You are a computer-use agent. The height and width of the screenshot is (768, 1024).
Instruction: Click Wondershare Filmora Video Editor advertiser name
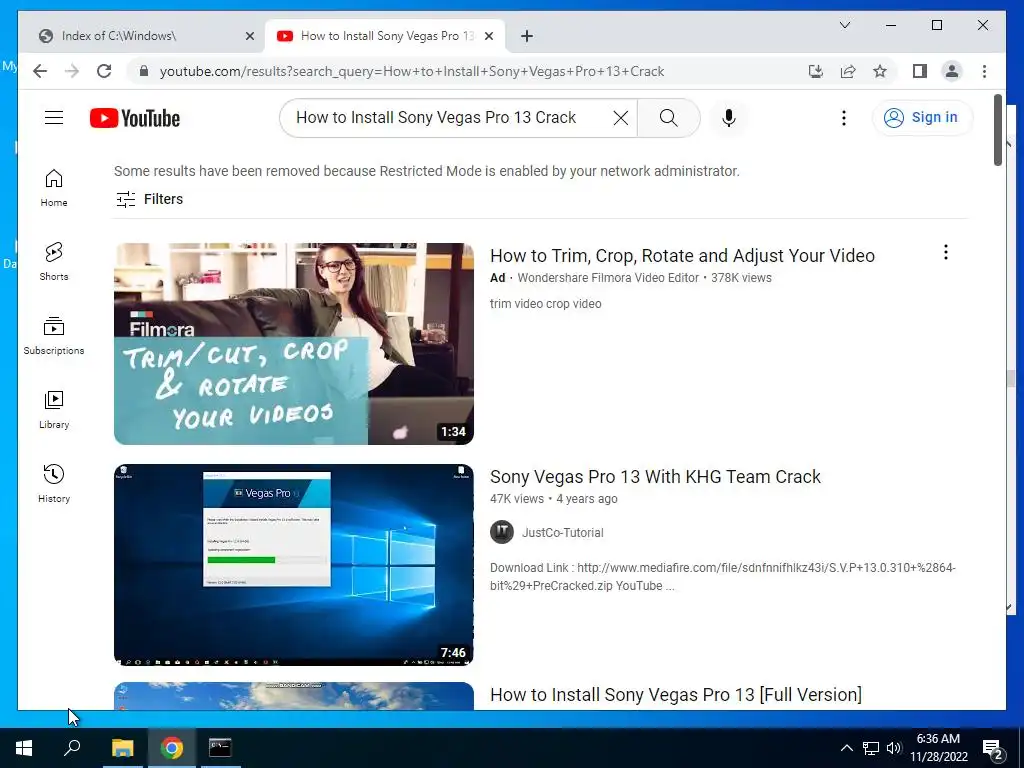[608, 278]
